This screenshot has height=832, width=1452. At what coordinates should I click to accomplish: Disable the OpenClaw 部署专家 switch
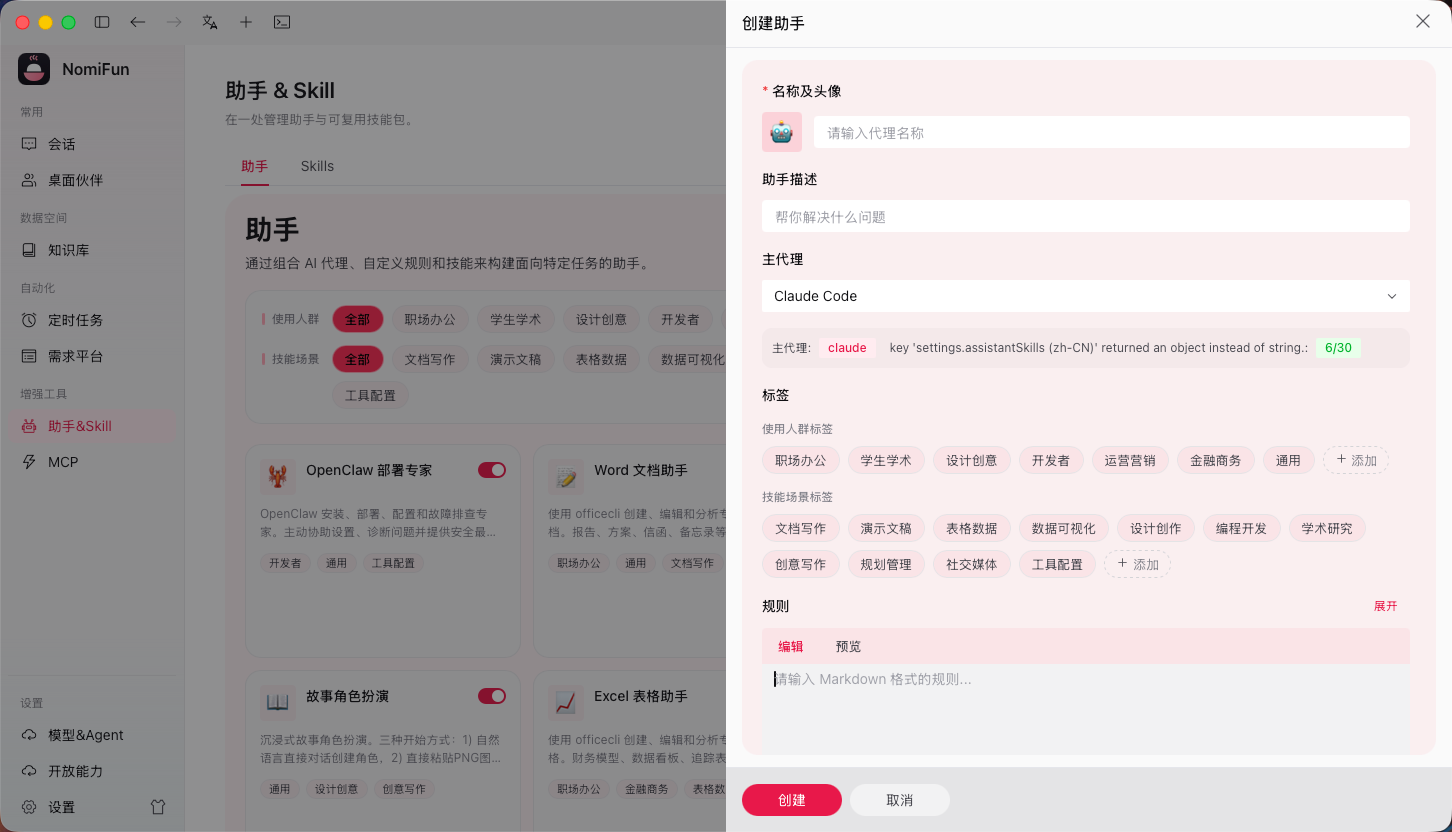point(492,470)
